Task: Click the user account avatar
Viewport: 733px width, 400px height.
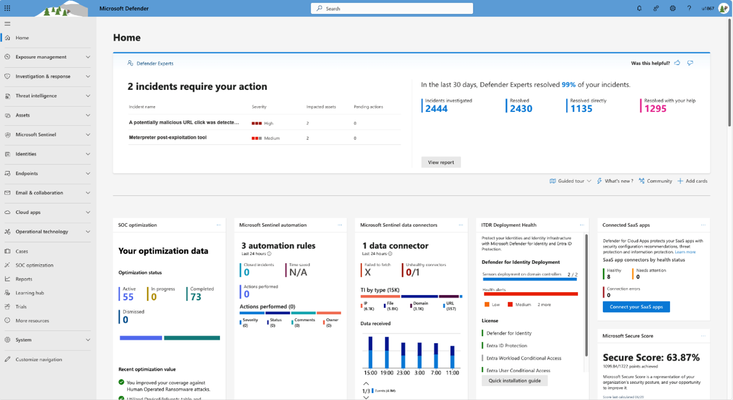Action: (723, 8)
